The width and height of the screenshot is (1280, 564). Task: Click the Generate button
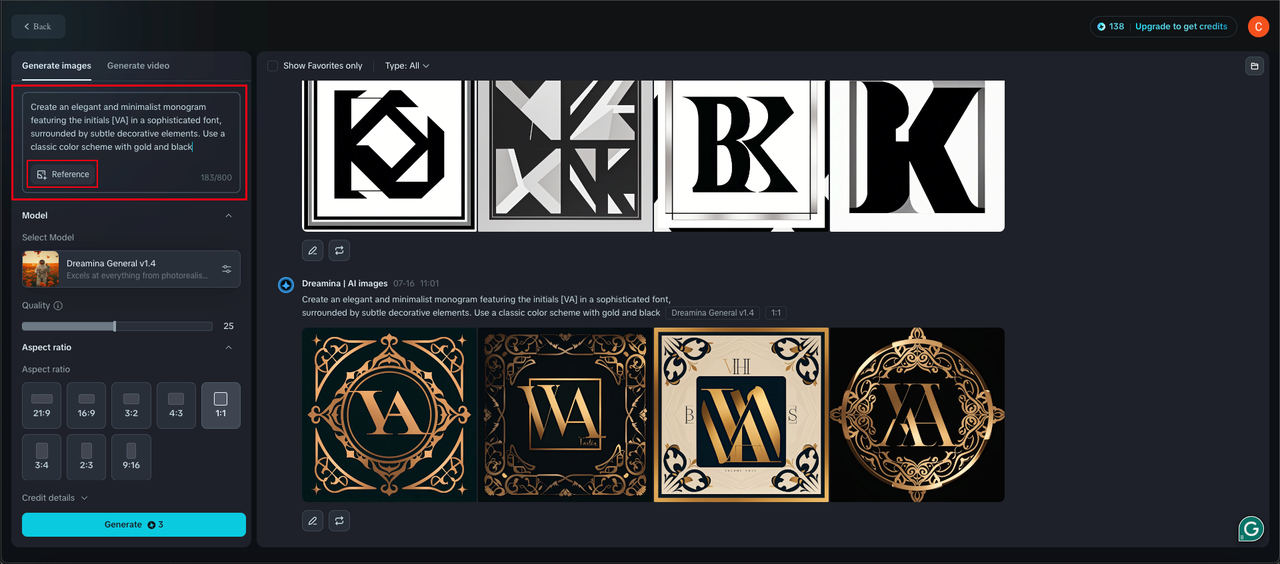click(x=134, y=524)
